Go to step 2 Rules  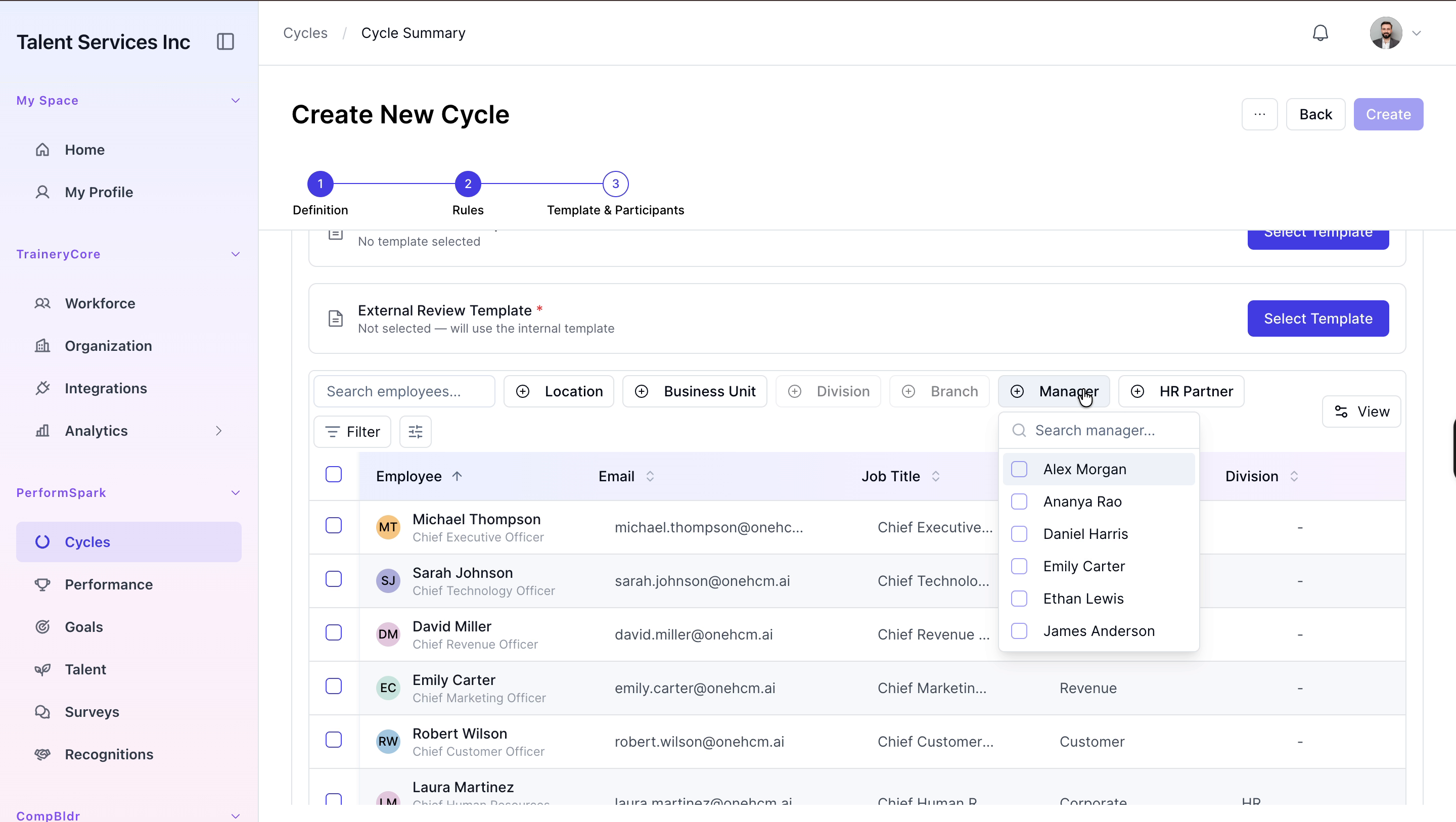click(468, 184)
